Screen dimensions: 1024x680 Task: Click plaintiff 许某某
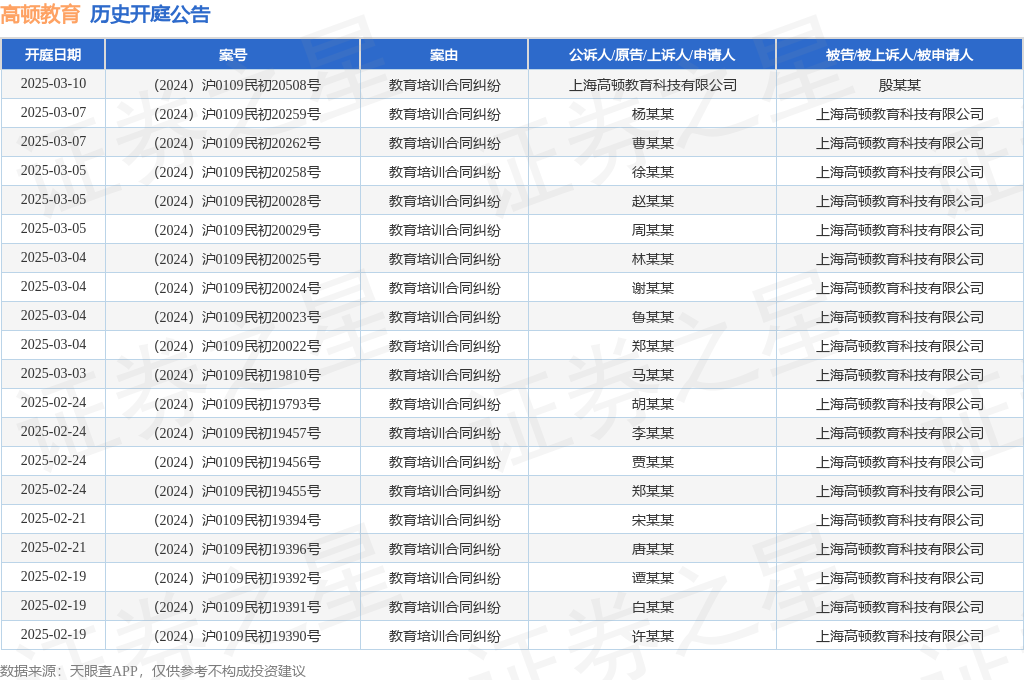click(x=652, y=636)
